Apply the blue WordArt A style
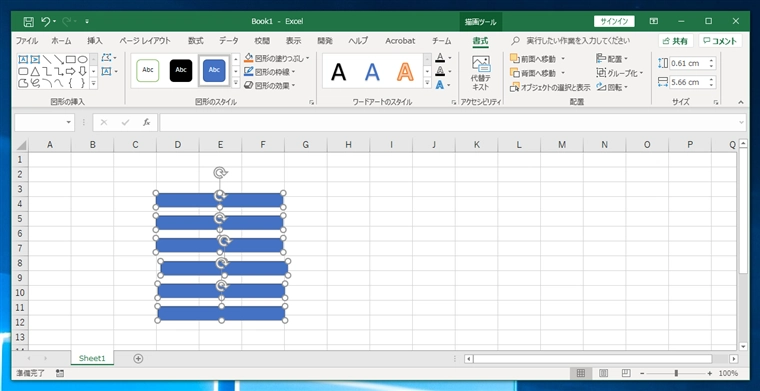The image size is (760, 391). 372,72
